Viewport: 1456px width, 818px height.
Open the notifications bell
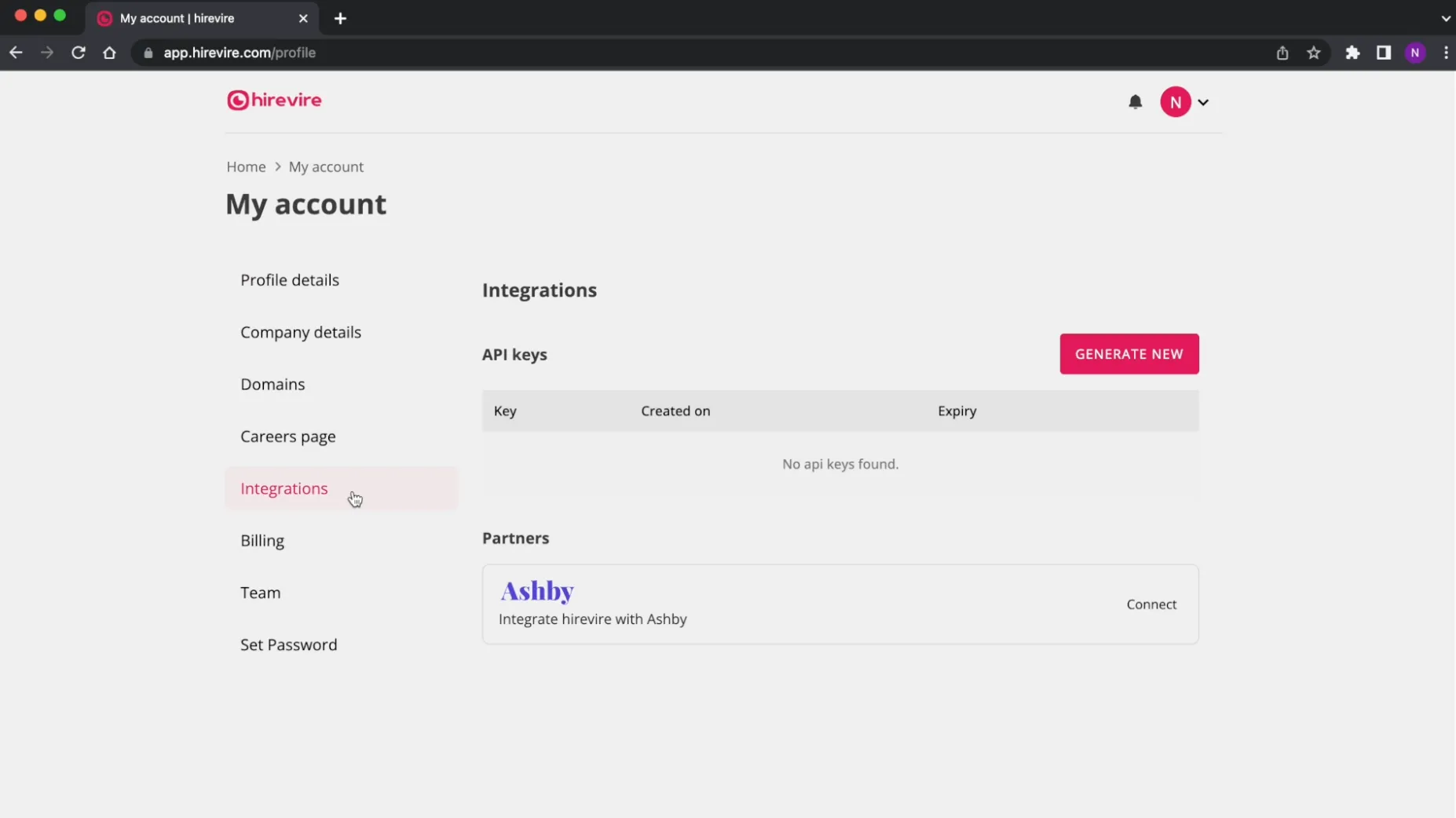click(x=1135, y=102)
